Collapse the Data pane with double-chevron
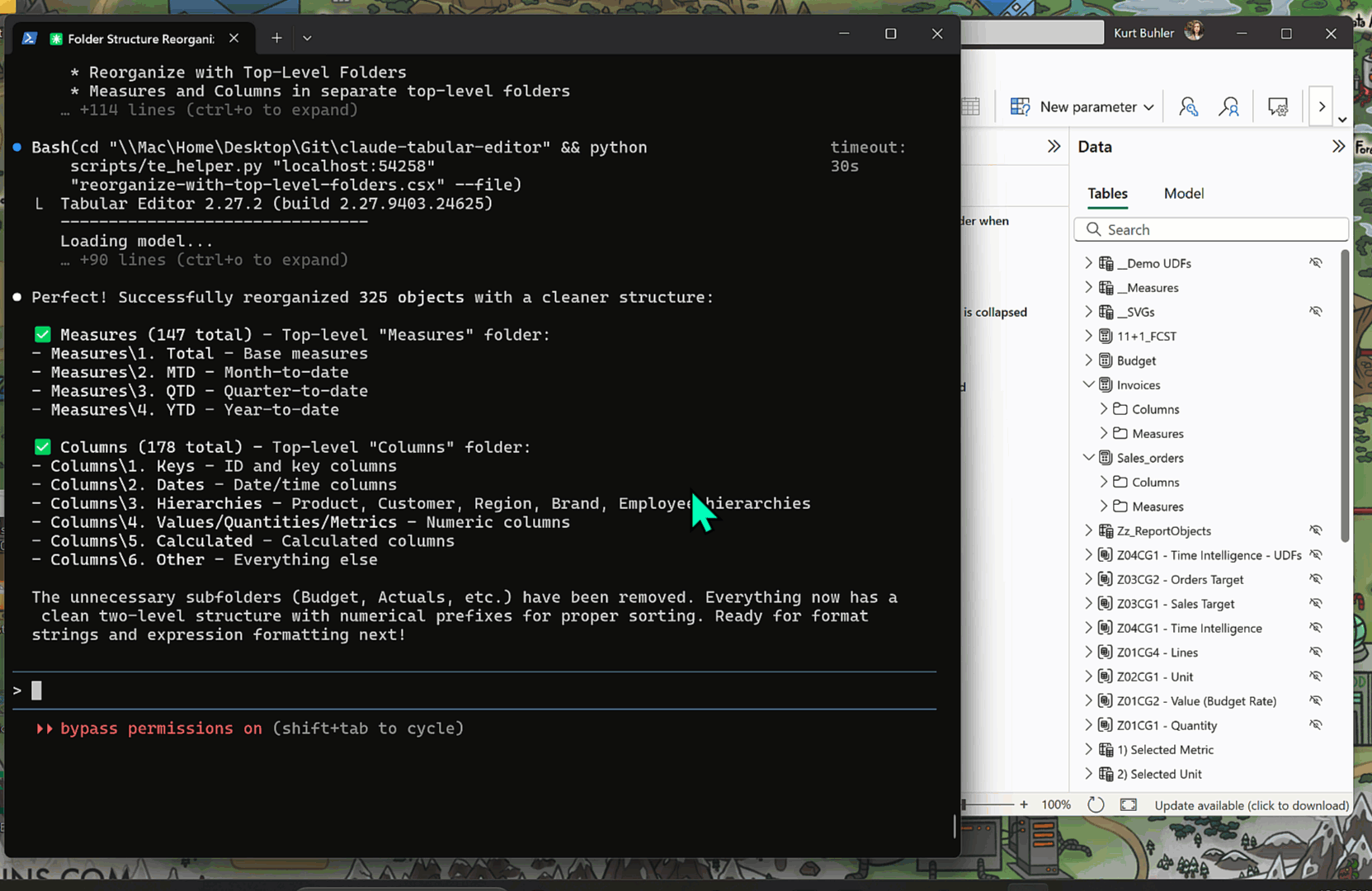 pyautogui.click(x=1337, y=146)
